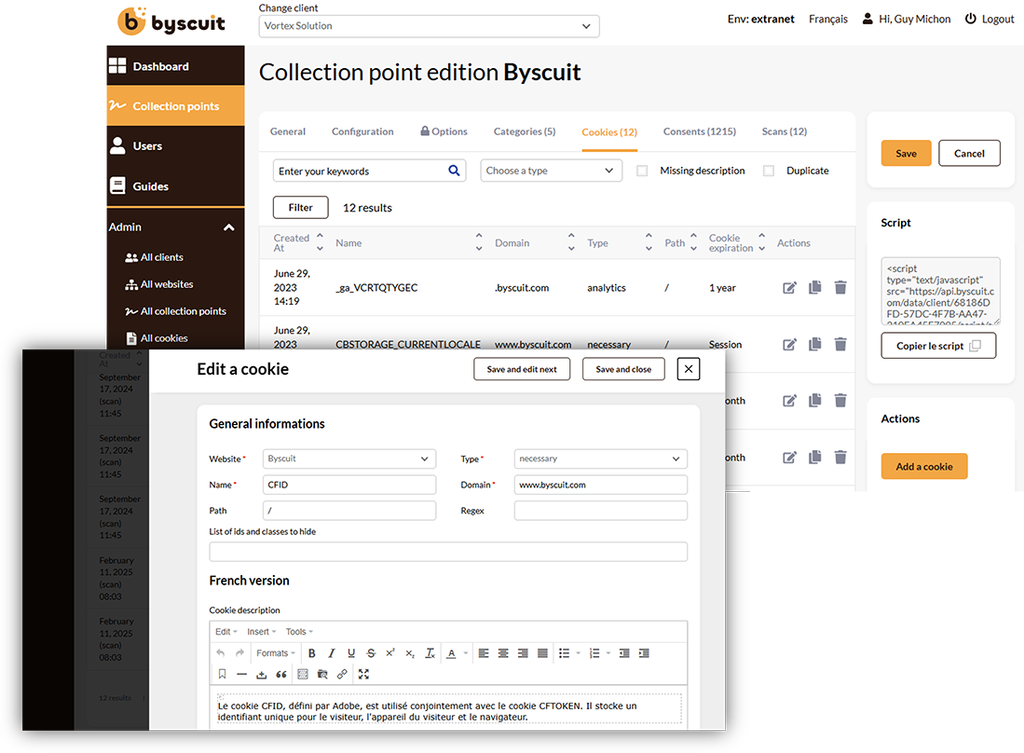Justify the editor text
This screenshot has height=753, width=1024.
pos(542,653)
